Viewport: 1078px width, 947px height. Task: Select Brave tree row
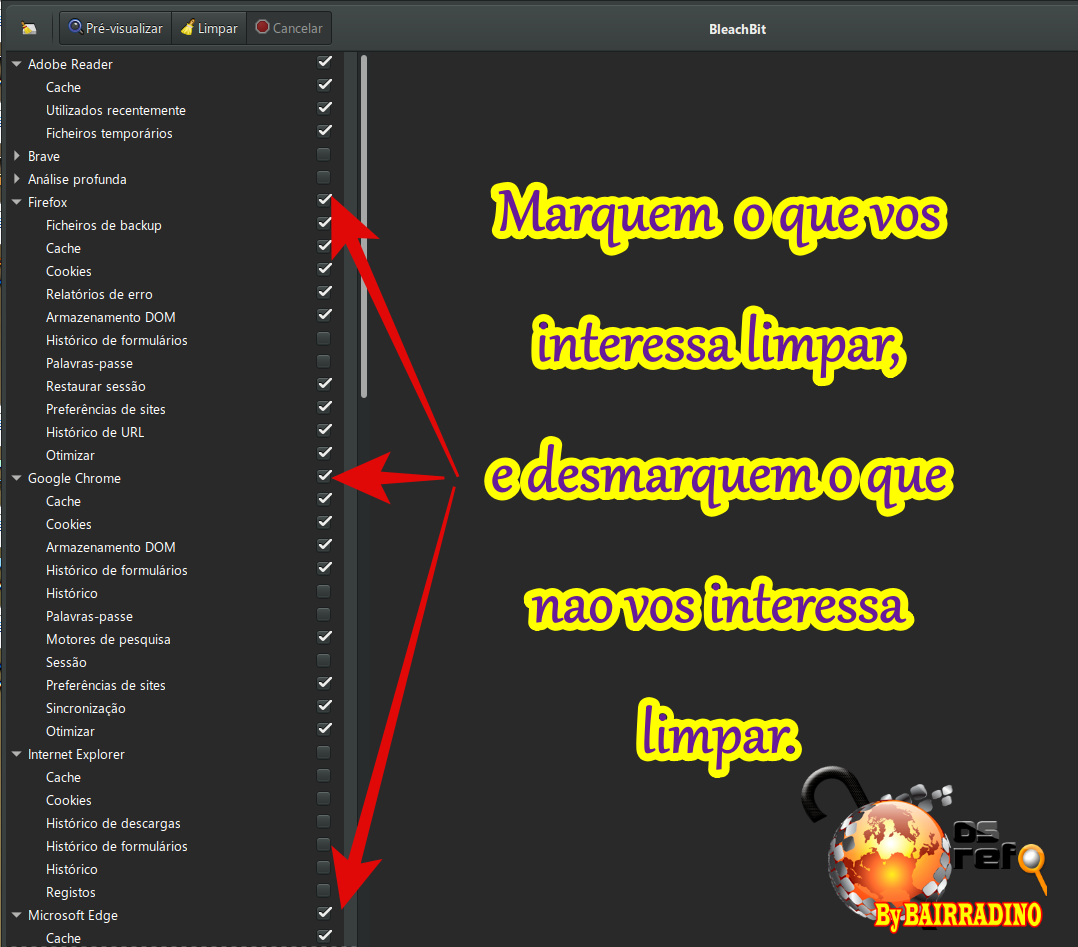(173, 156)
